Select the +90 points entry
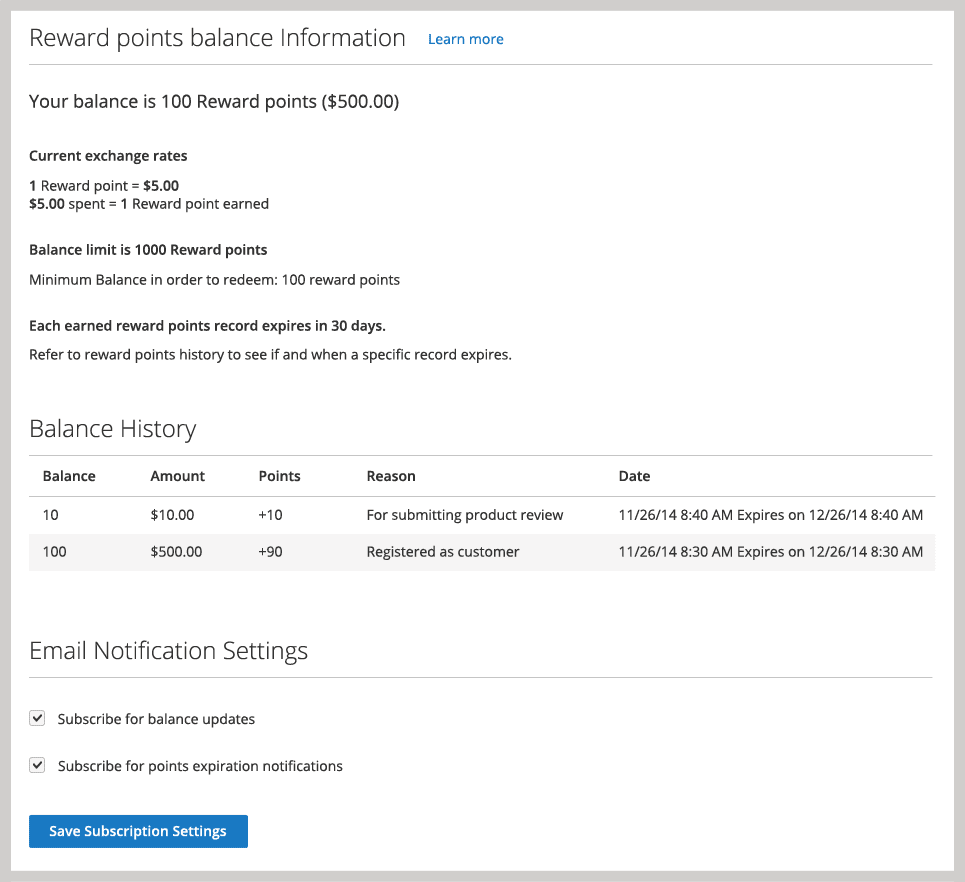965x882 pixels. [x=270, y=551]
